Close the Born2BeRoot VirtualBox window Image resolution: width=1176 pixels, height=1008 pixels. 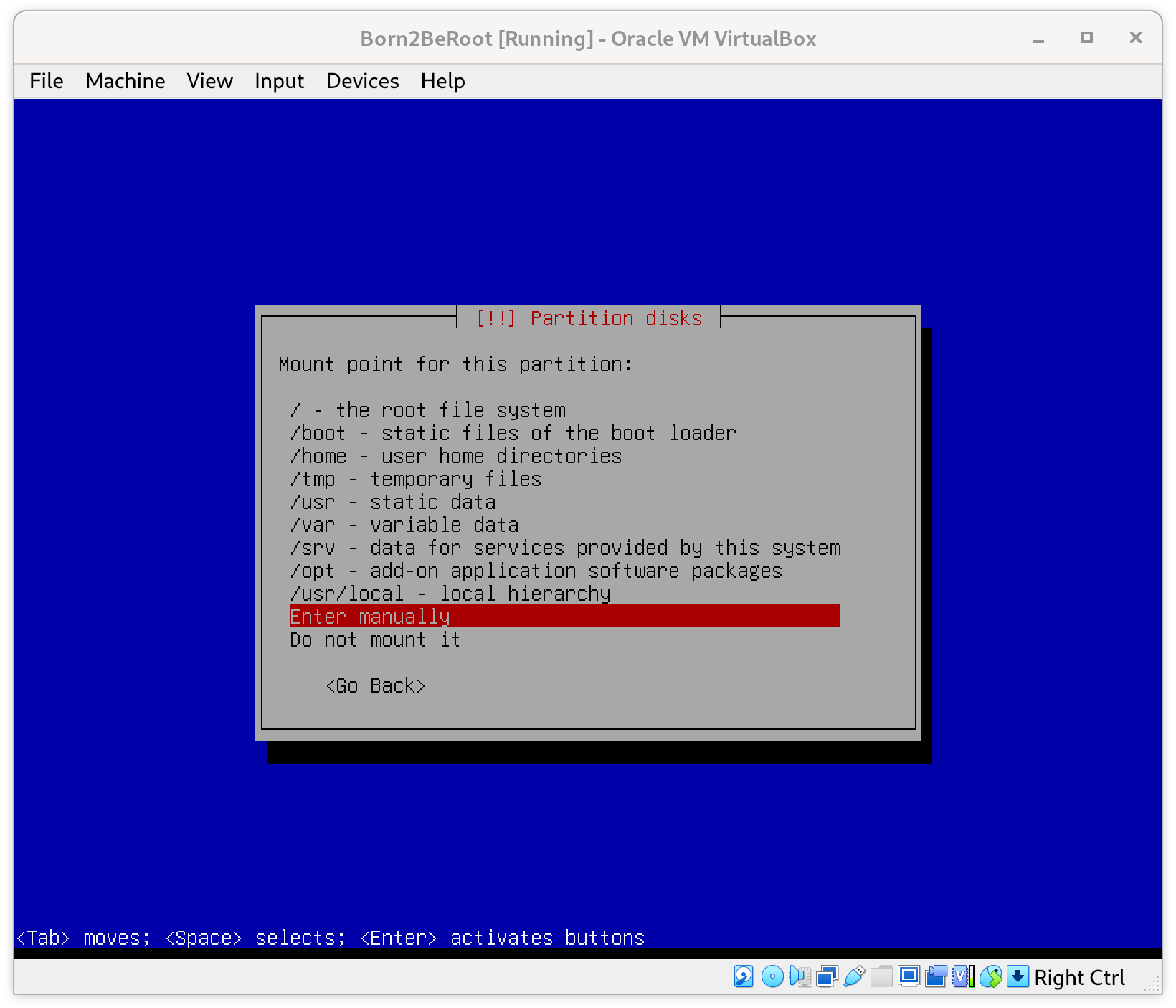pyautogui.click(x=1136, y=38)
